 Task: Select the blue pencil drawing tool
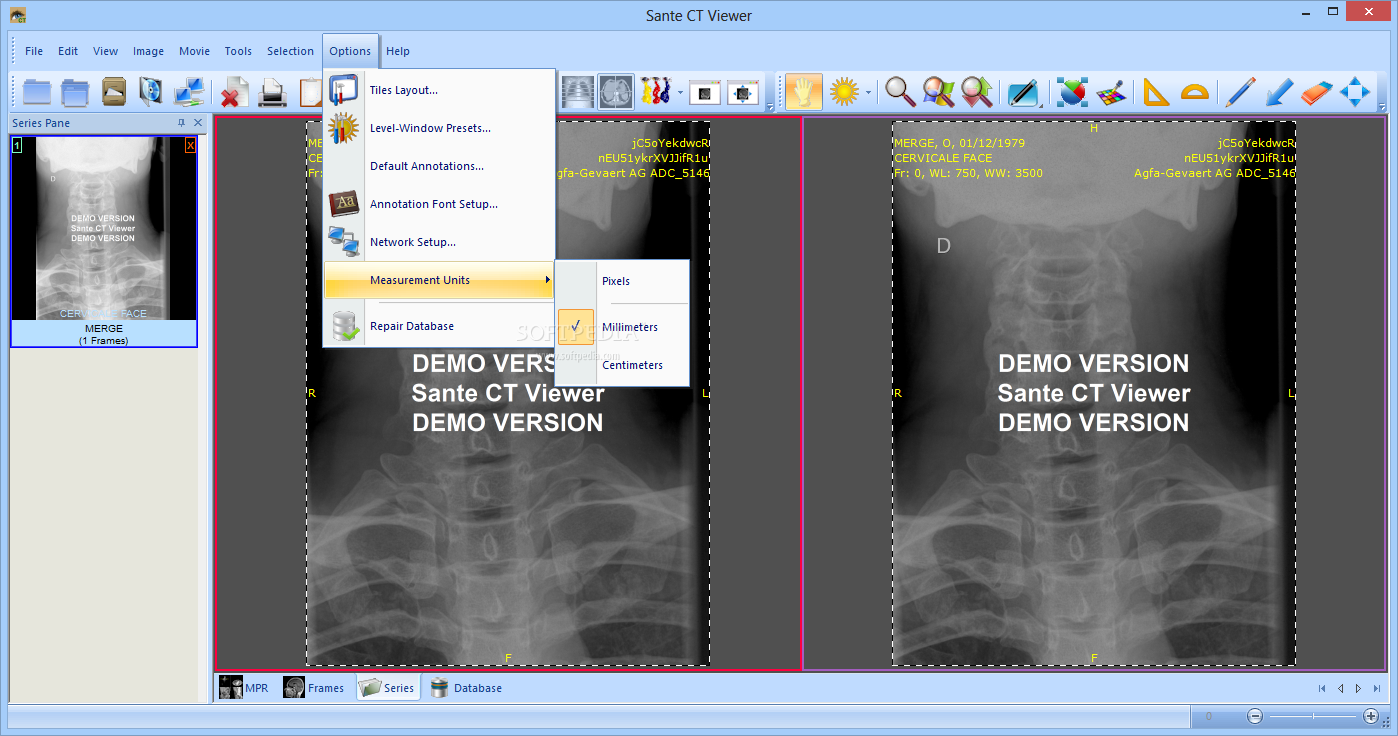point(1240,92)
